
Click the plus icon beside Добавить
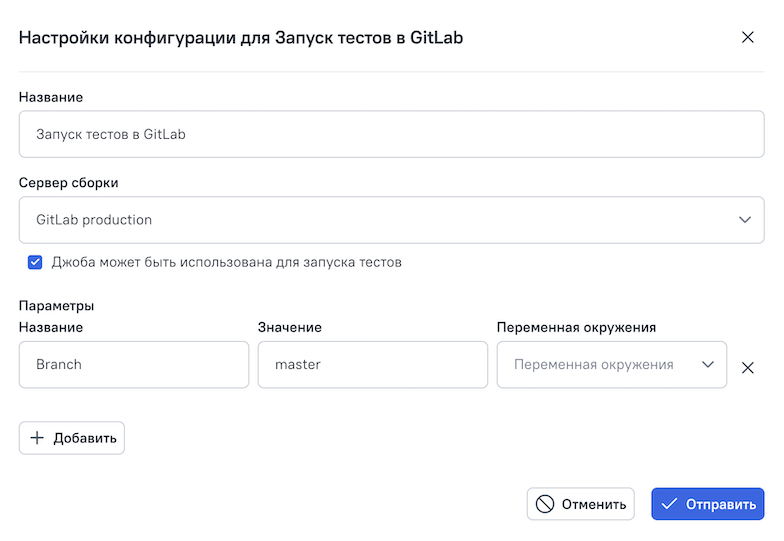[x=37, y=438]
